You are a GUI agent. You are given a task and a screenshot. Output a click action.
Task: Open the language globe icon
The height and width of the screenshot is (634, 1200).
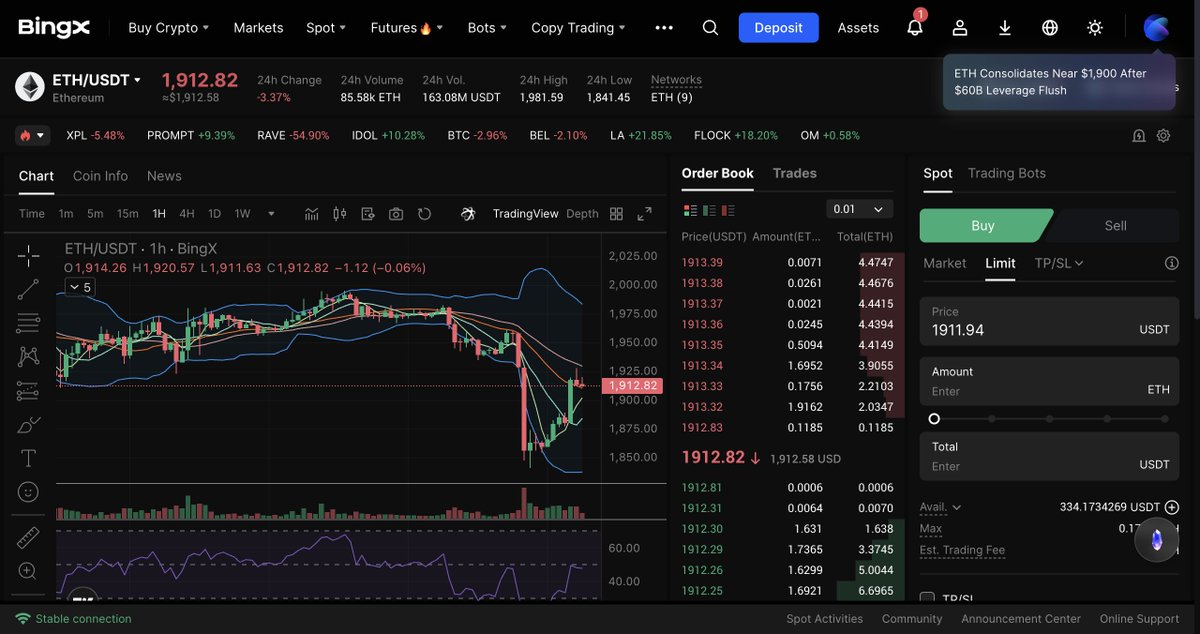click(x=1050, y=28)
